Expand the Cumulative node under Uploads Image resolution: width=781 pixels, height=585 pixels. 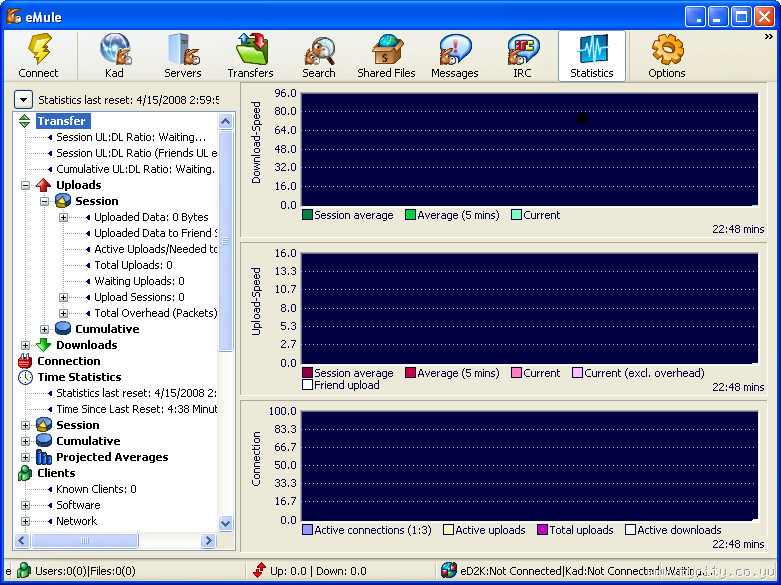pos(44,329)
